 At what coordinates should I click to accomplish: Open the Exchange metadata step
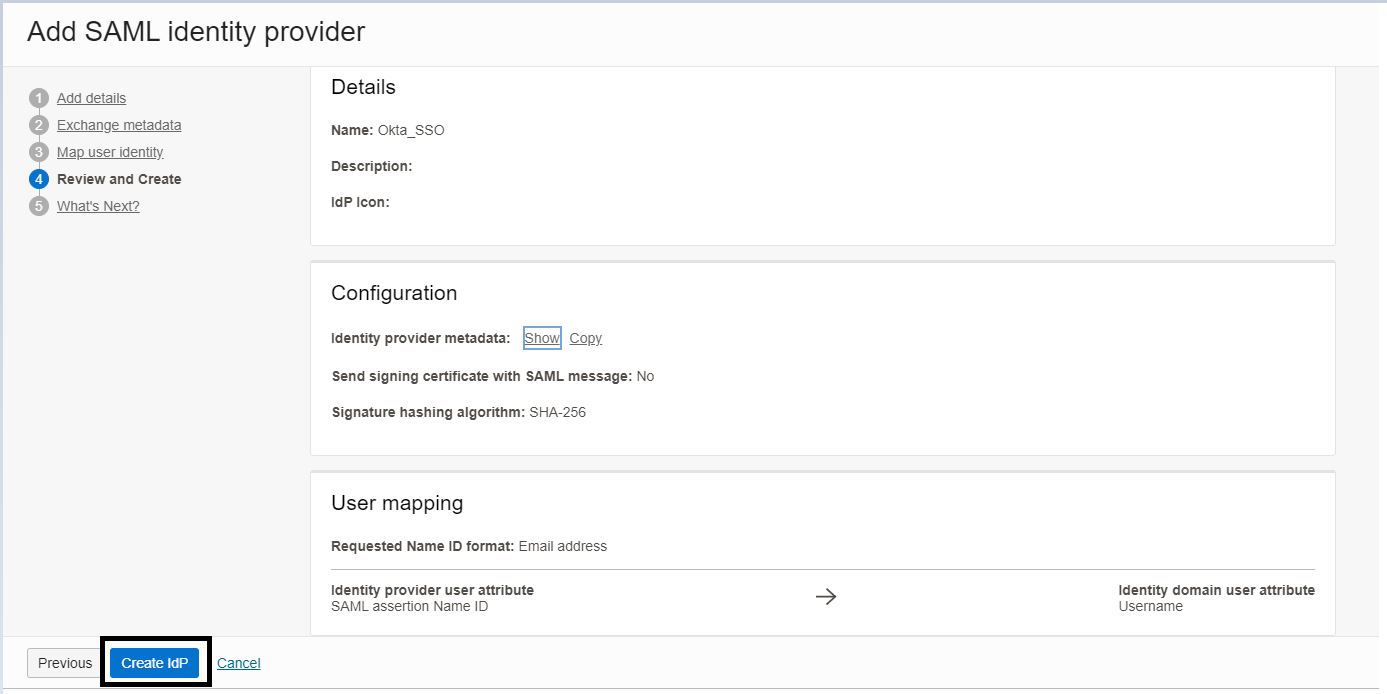tap(119, 125)
